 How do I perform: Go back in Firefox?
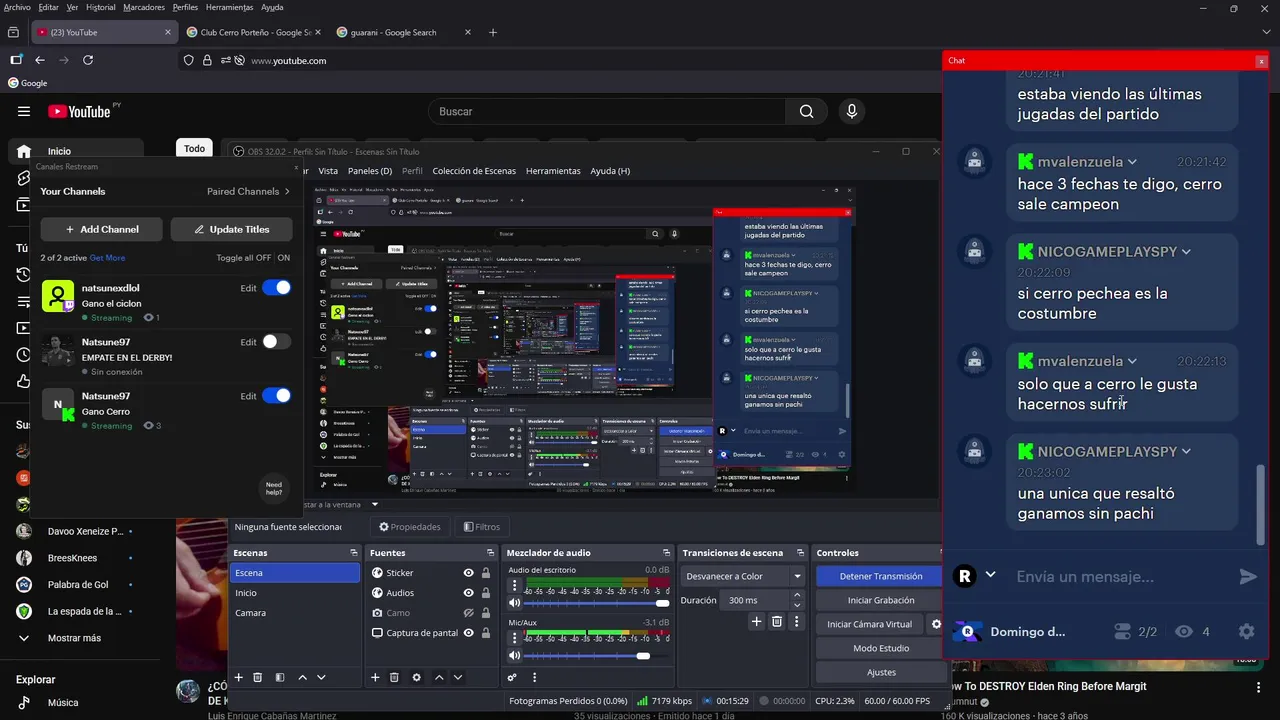(x=40, y=60)
